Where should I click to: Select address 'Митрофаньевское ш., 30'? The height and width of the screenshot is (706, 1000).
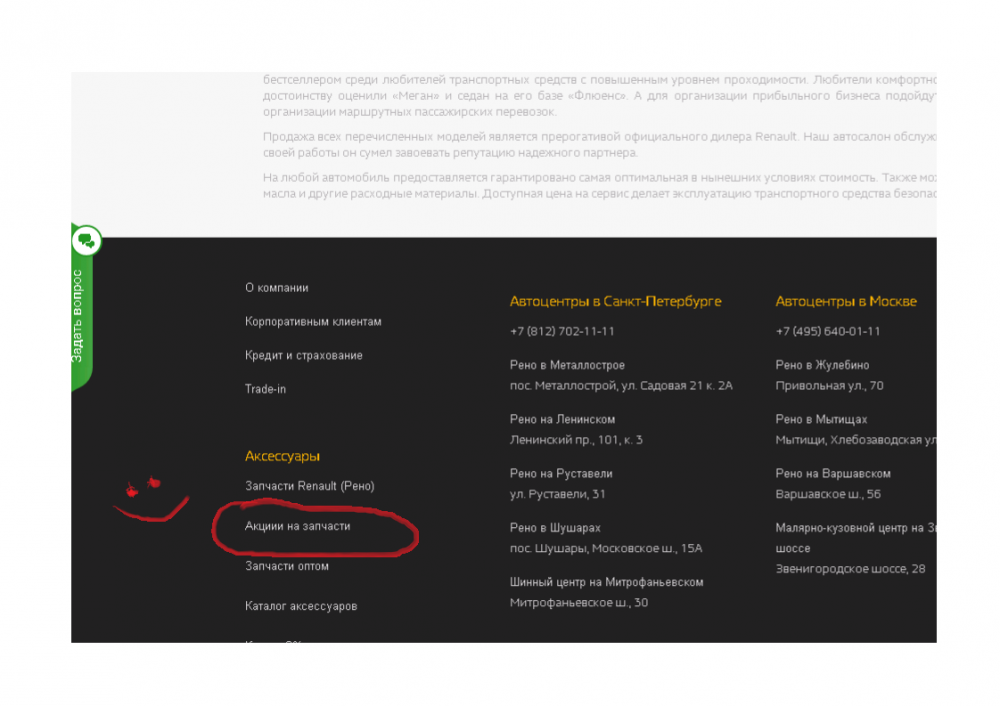click(x=578, y=603)
